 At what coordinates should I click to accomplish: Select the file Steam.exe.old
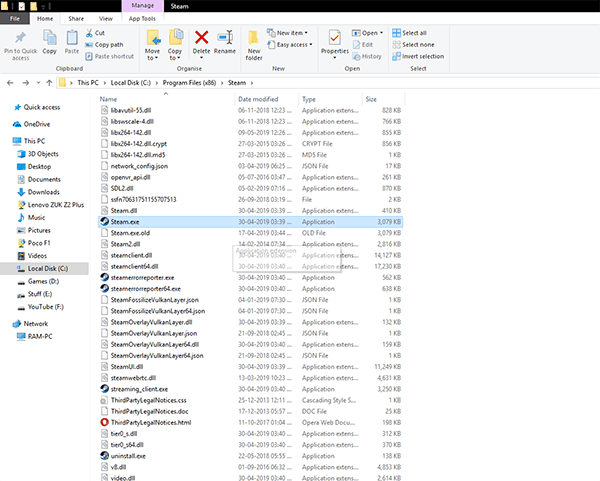[x=251, y=233]
